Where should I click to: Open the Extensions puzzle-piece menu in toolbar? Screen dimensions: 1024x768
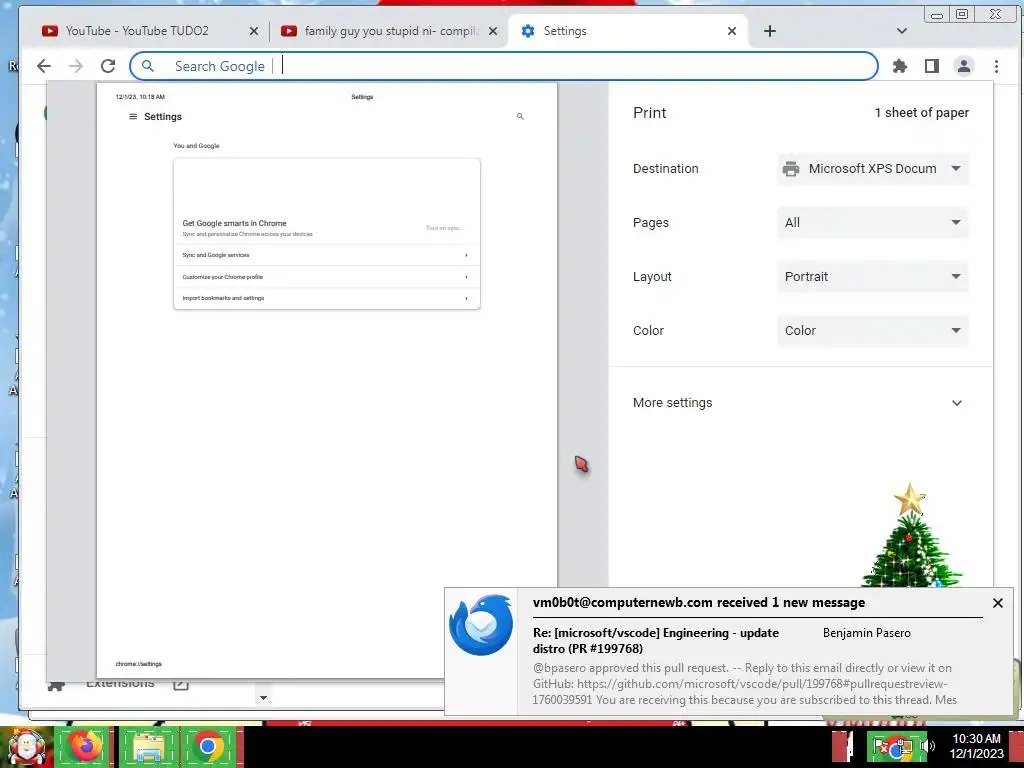[x=900, y=66]
